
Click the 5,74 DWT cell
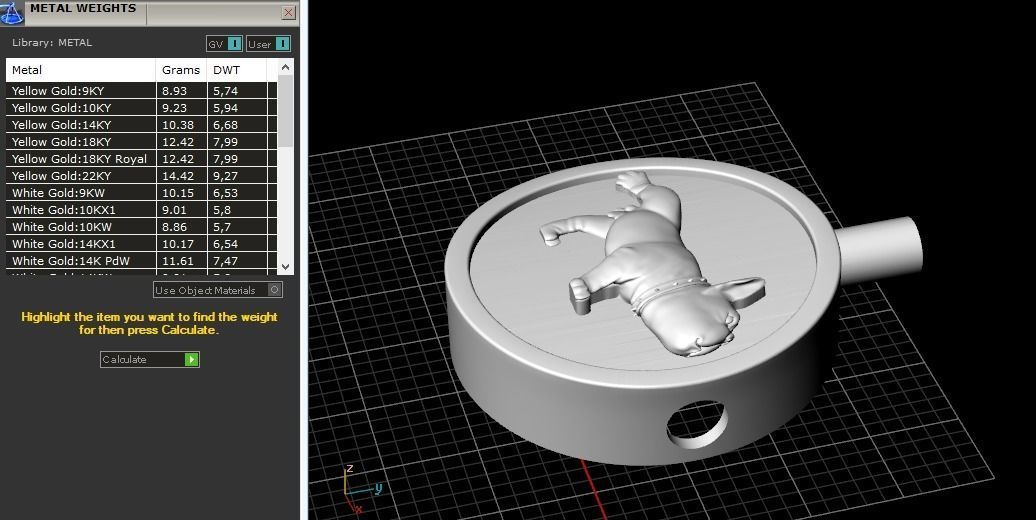[x=237, y=91]
